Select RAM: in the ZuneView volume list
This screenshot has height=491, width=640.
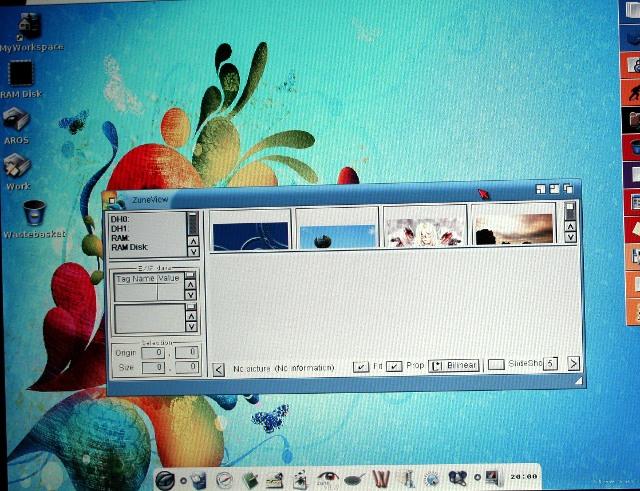(x=120, y=238)
